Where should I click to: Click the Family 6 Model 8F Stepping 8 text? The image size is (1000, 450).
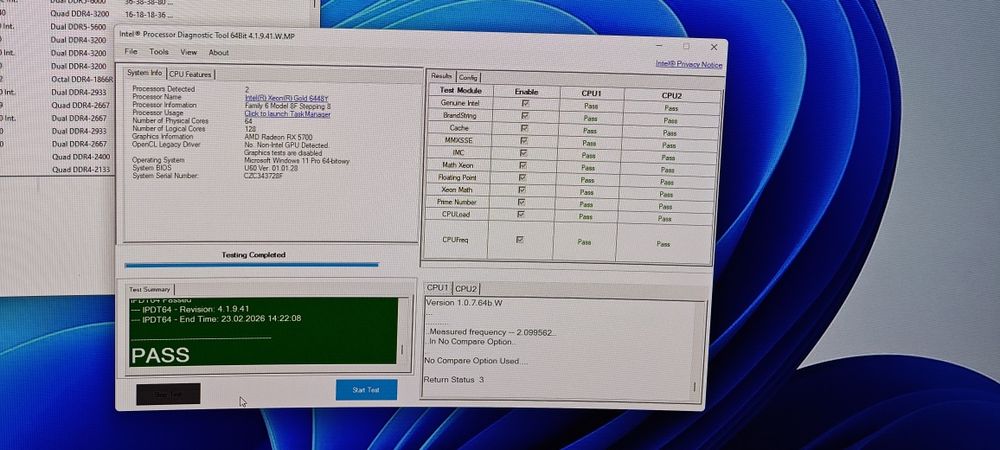[287, 106]
